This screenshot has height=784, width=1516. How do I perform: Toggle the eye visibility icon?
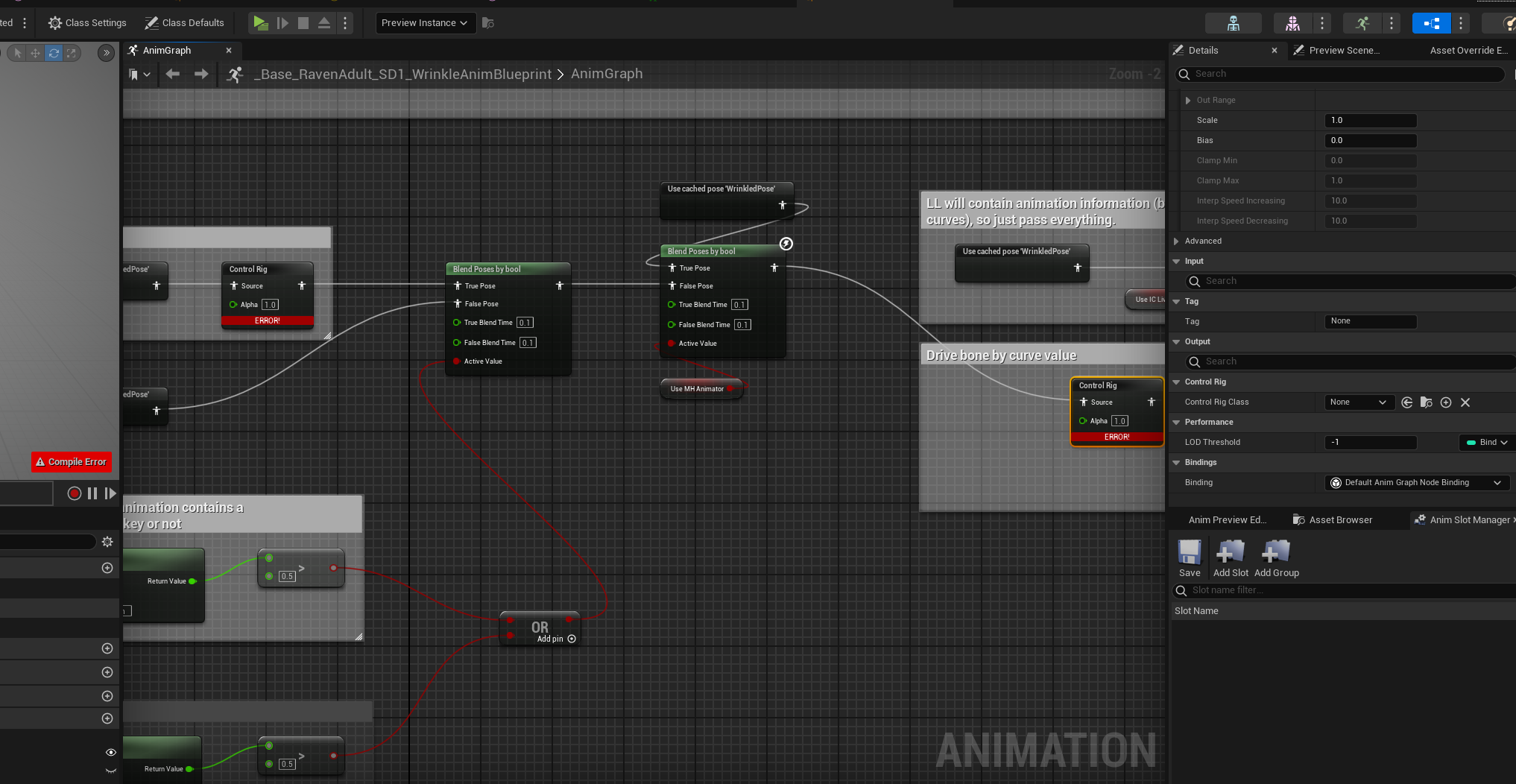(111, 752)
